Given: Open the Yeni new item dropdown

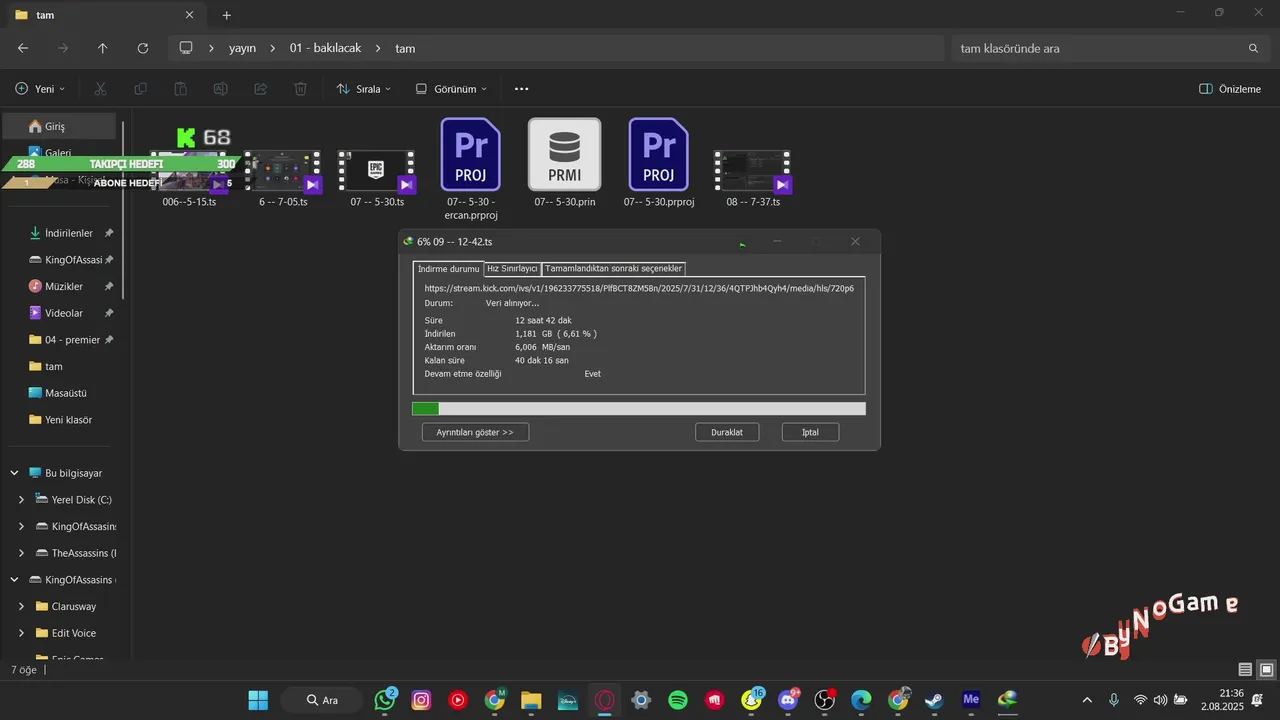Looking at the screenshot, I should coord(40,89).
